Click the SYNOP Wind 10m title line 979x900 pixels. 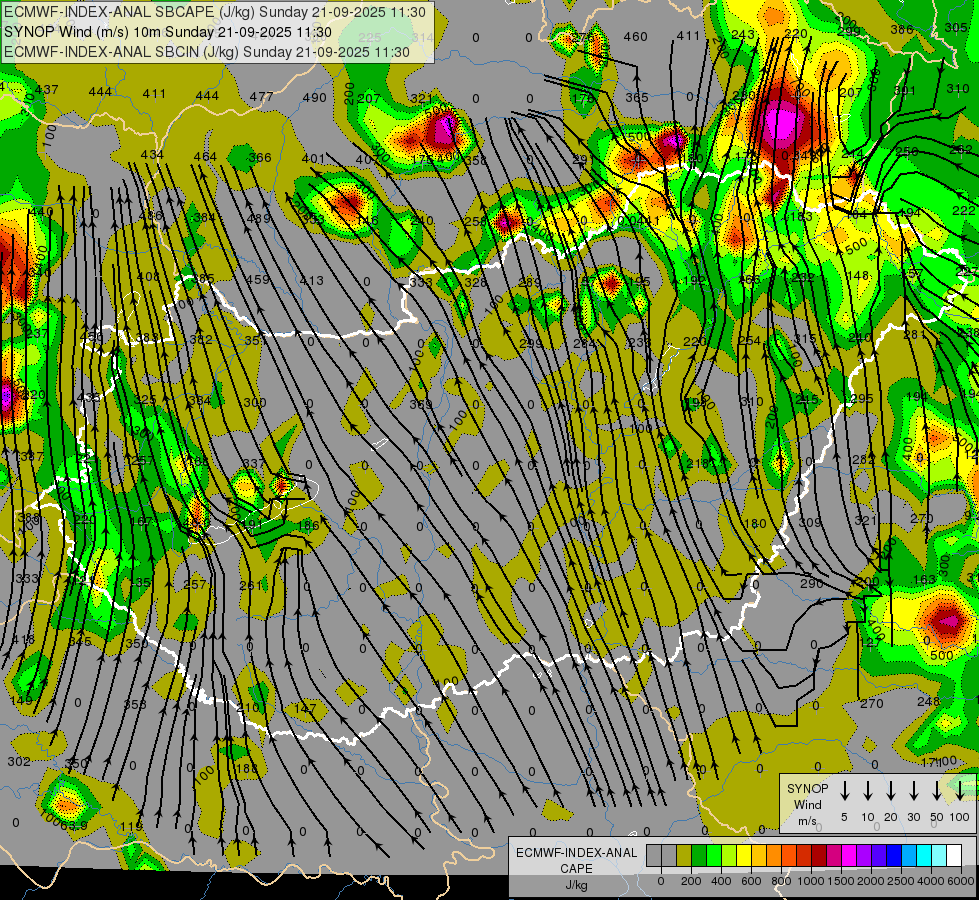coord(167,32)
